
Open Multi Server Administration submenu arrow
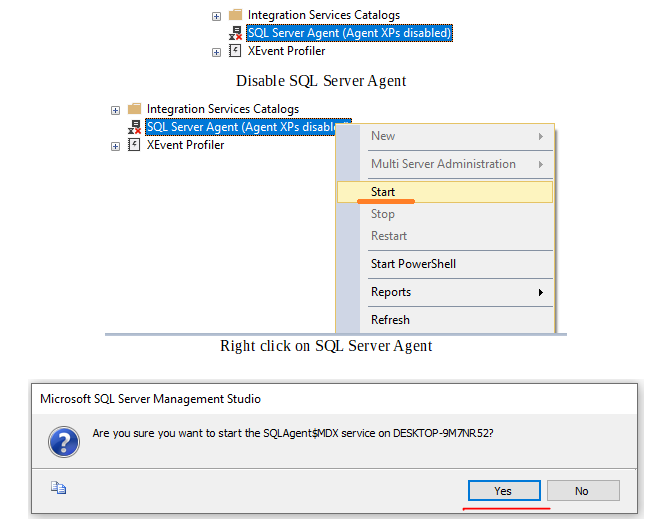(541, 164)
